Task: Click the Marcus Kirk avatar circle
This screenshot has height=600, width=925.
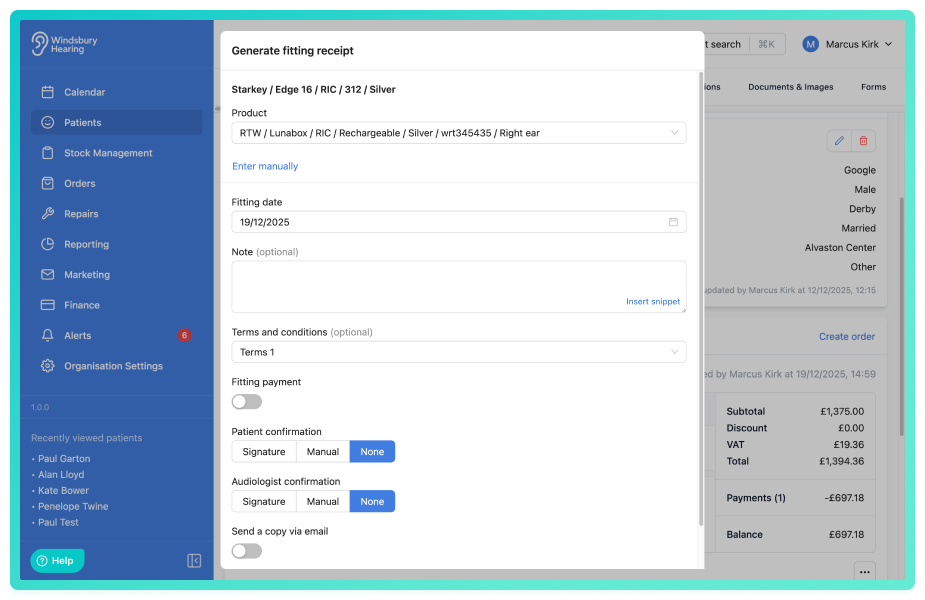Action: 811,44
